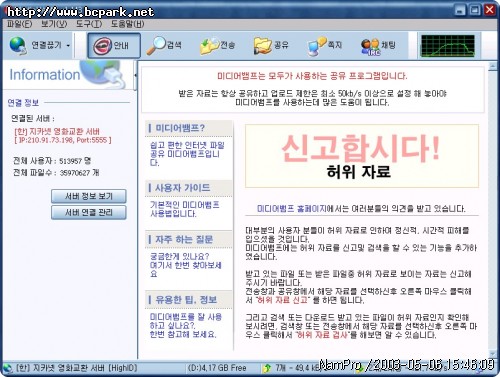The width and height of the screenshot is (500, 377).
Task: Open the 쪽지 message icon
Action: pos(317,46)
